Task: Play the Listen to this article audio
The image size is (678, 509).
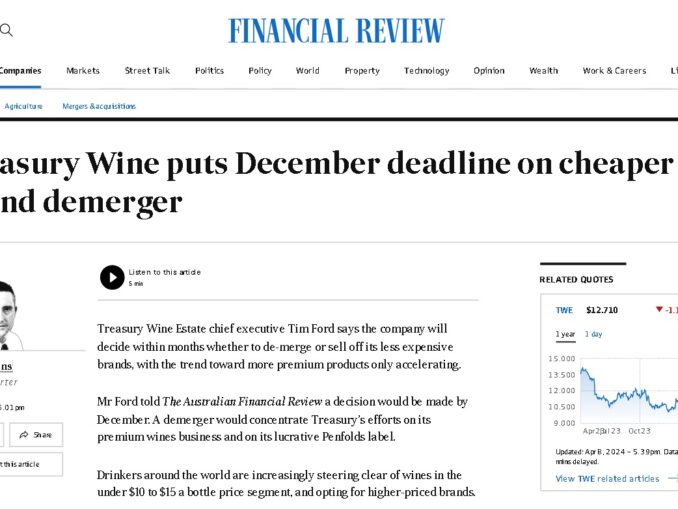Action: coord(112,277)
